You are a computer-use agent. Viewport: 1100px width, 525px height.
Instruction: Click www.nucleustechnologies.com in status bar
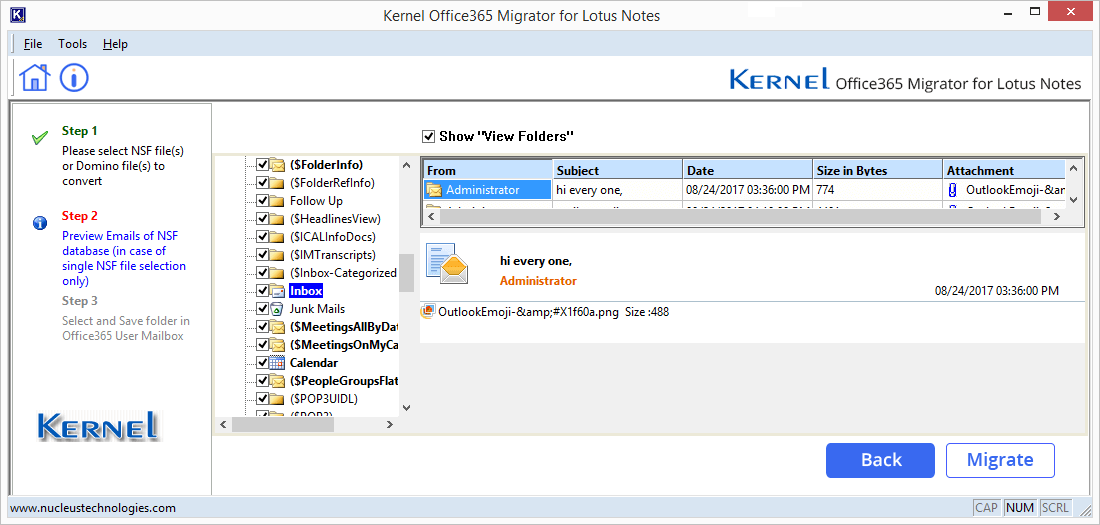93,507
